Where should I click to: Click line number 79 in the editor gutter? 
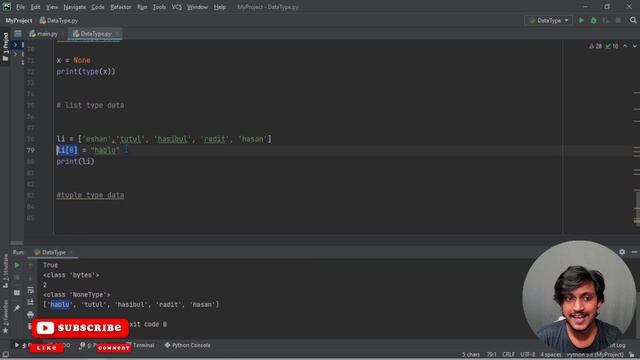point(31,150)
